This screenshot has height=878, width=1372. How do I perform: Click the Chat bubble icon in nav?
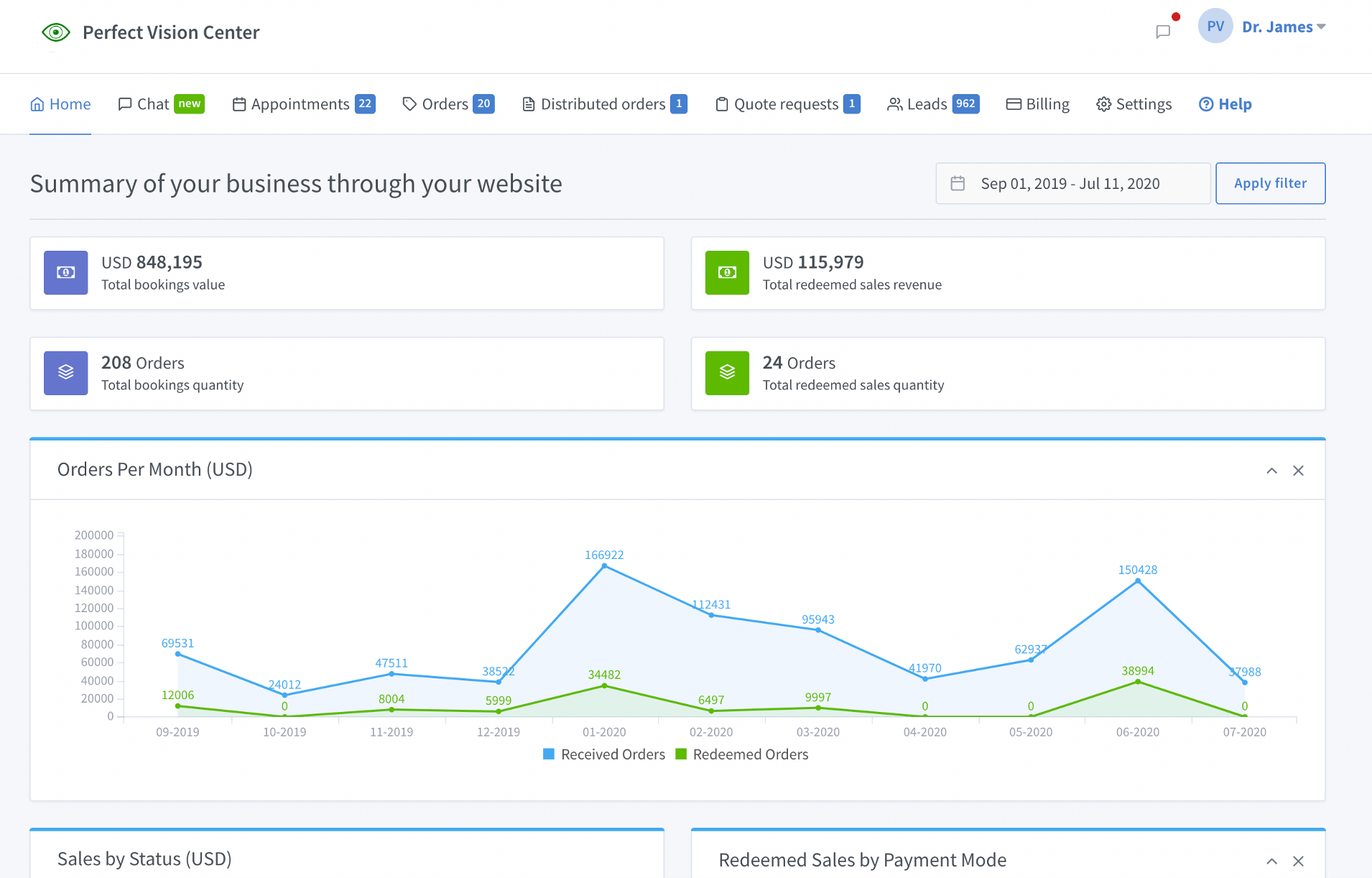coord(125,104)
